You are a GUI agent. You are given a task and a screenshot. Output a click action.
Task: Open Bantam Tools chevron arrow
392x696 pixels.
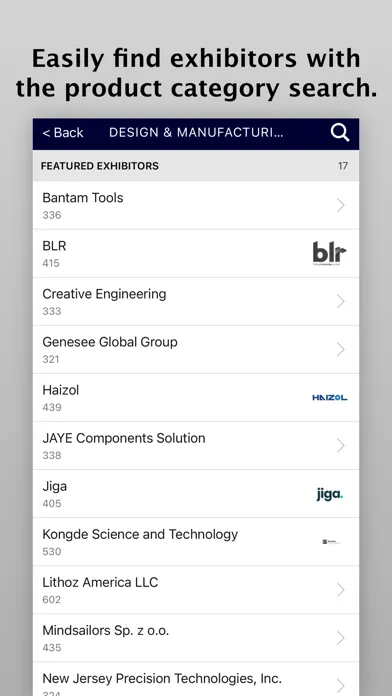(x=341, y=205)
